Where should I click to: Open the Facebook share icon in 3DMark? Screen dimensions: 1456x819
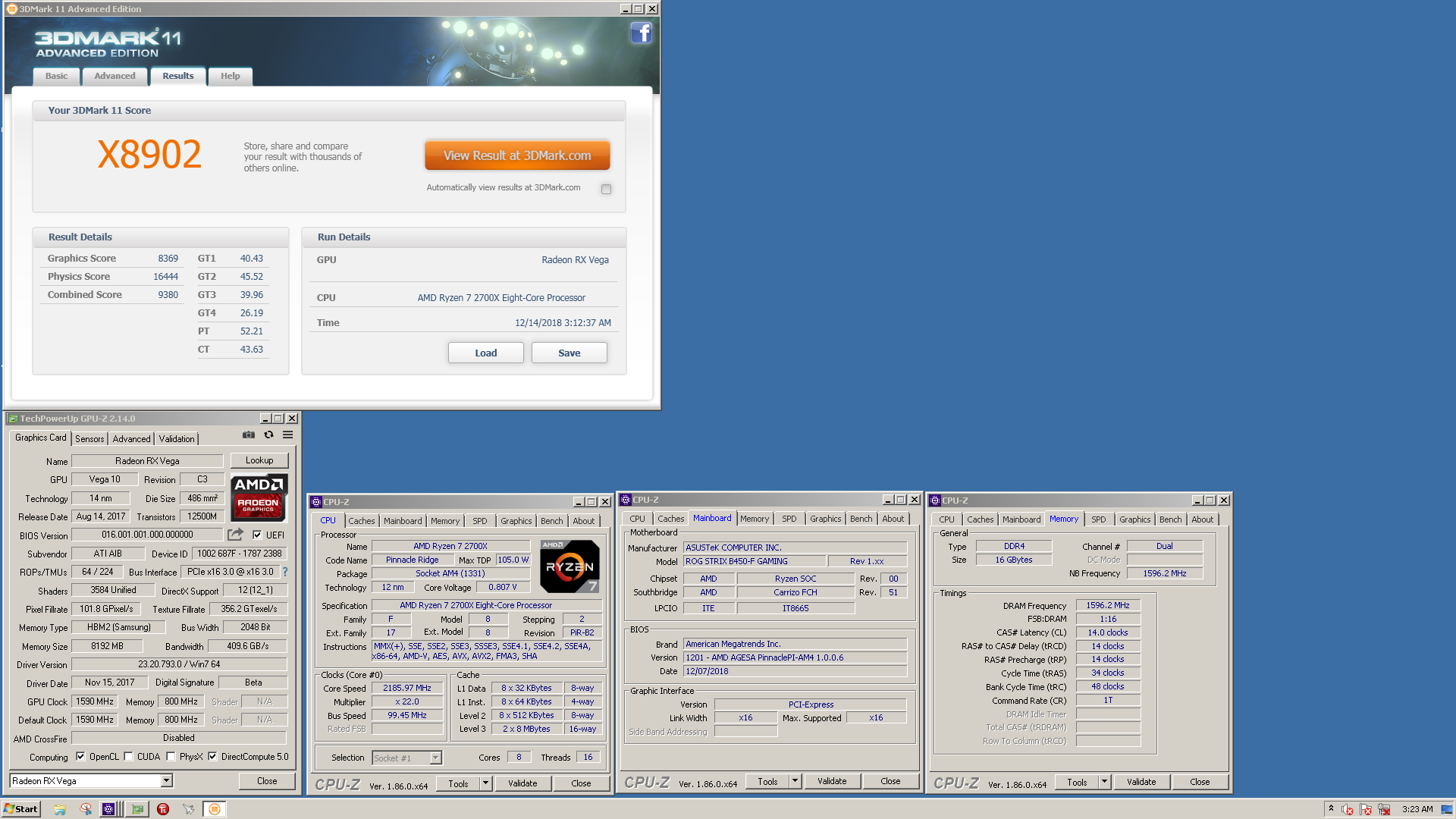coord(642,33)
